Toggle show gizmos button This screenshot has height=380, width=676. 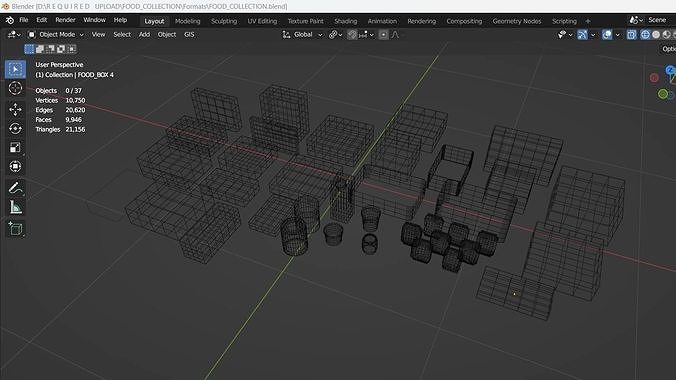(582, 35)
